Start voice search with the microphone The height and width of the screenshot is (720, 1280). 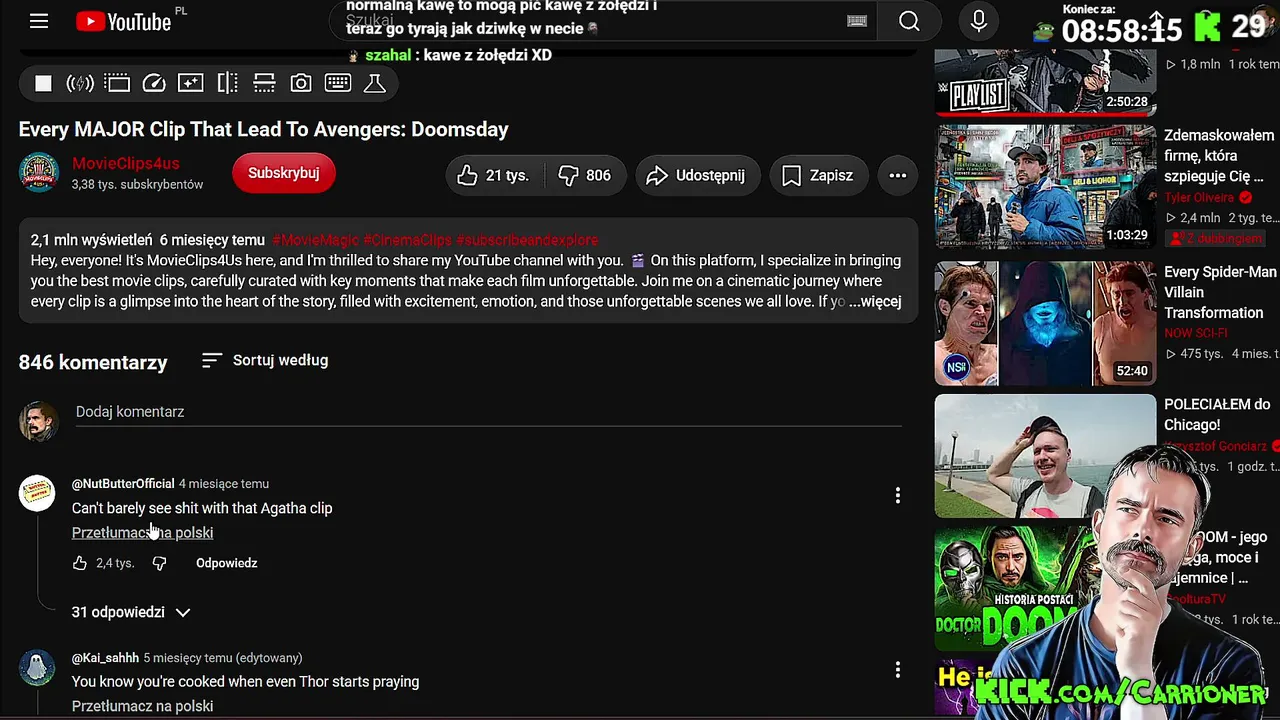979,21
